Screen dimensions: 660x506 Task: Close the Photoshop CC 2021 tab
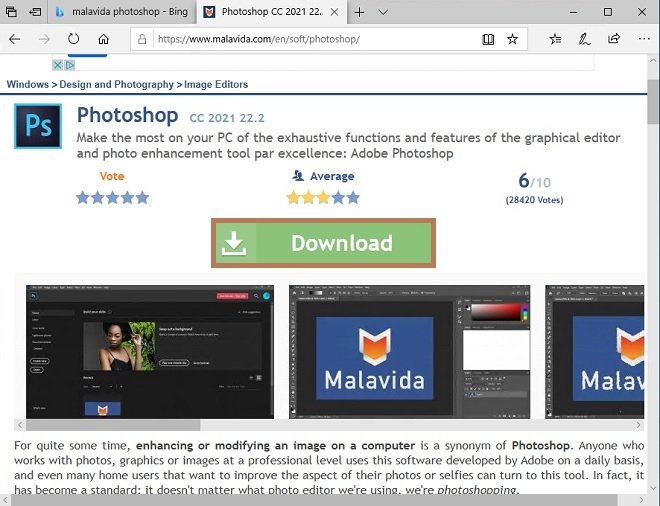334,12
